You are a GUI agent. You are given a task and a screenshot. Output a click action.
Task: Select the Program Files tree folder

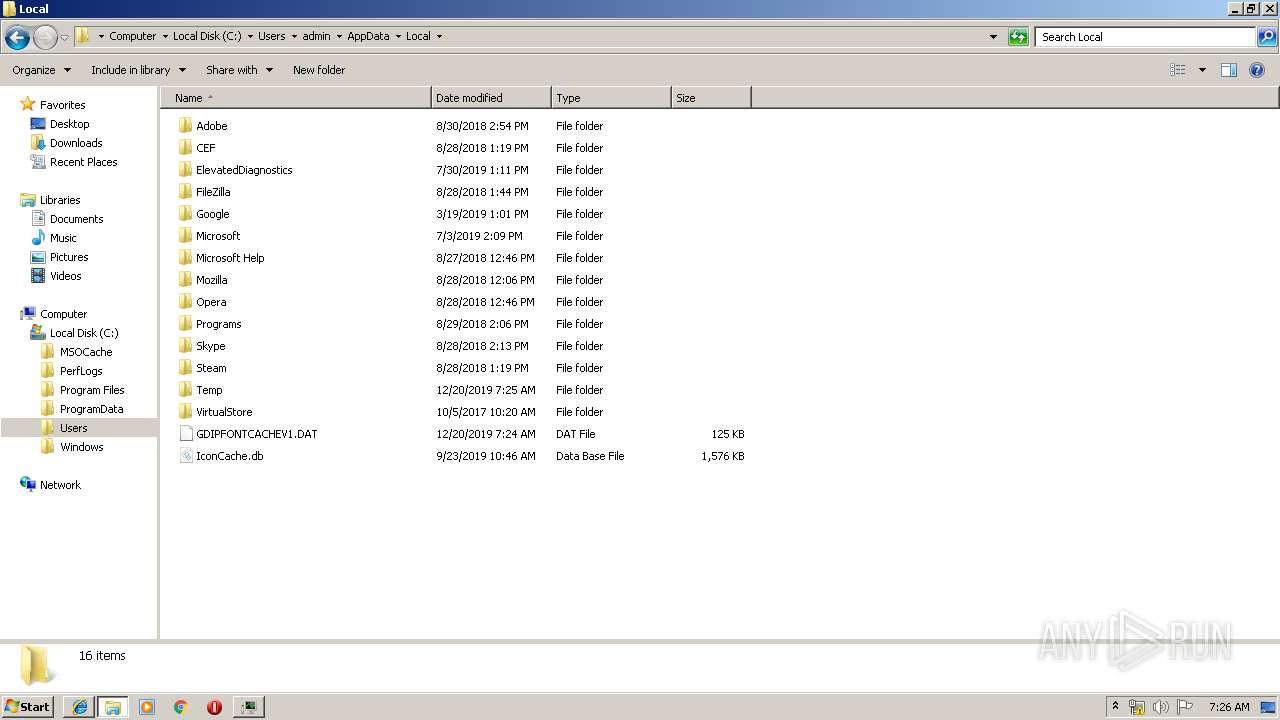pyautogui.click(x=92, y=390)
